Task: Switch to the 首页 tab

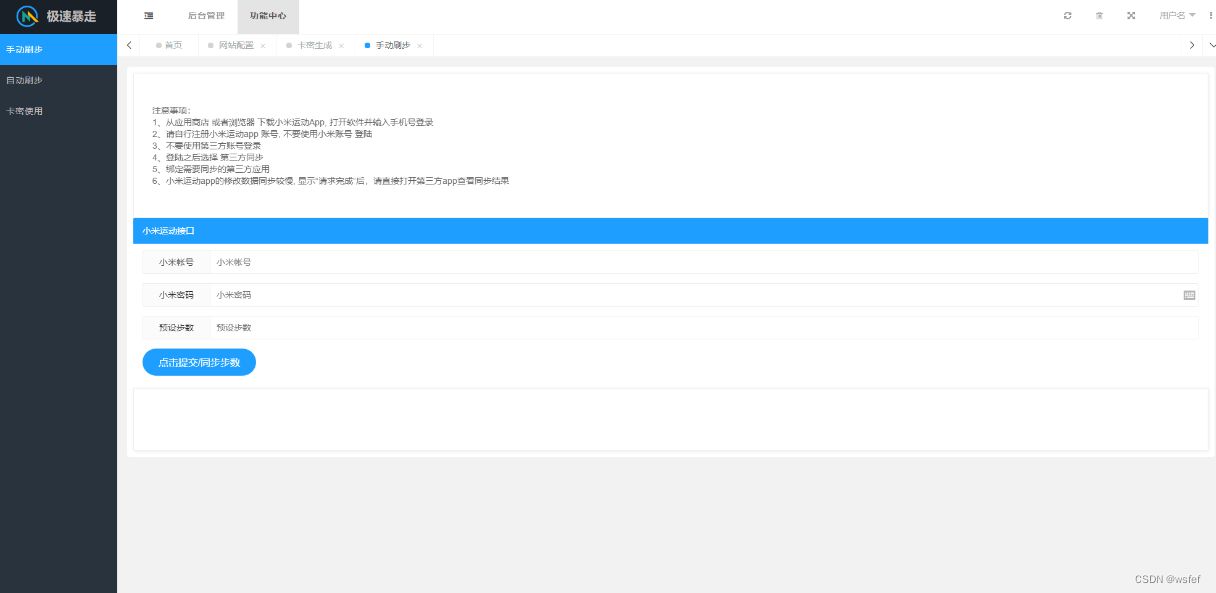Action: [x=172, y=46]
